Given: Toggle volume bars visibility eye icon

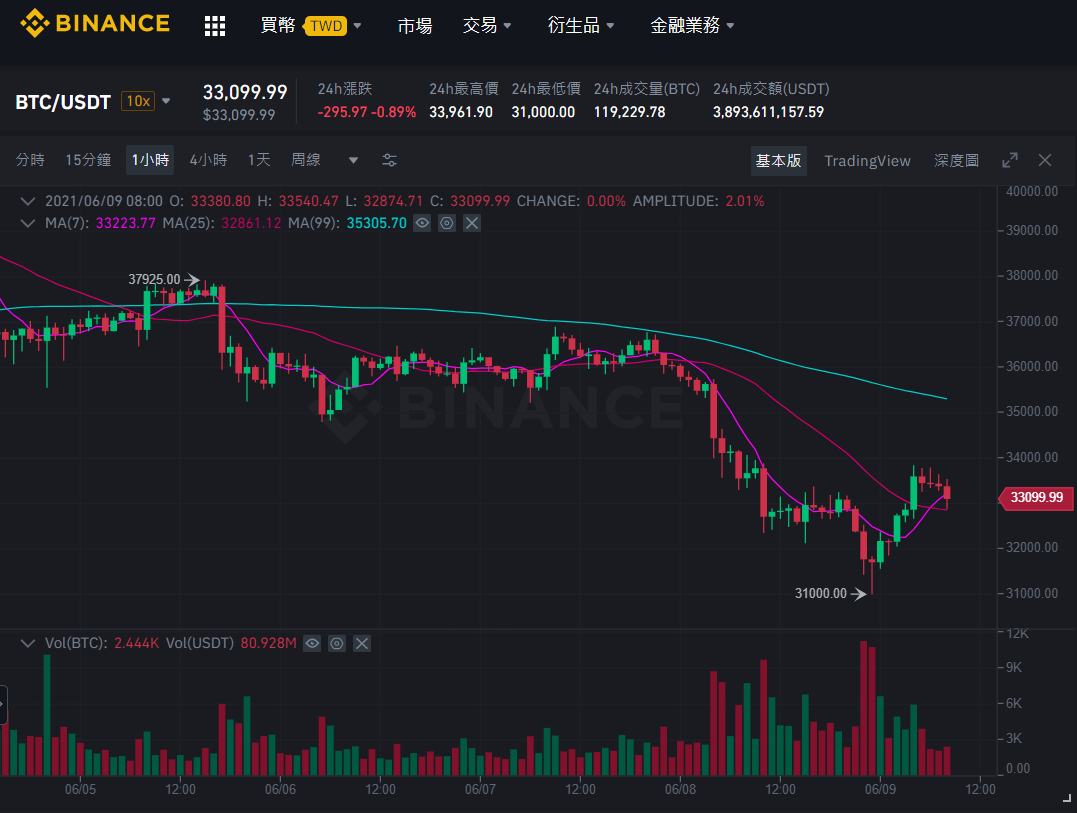Looking at the screenshot, I should (x=312, y=643).
